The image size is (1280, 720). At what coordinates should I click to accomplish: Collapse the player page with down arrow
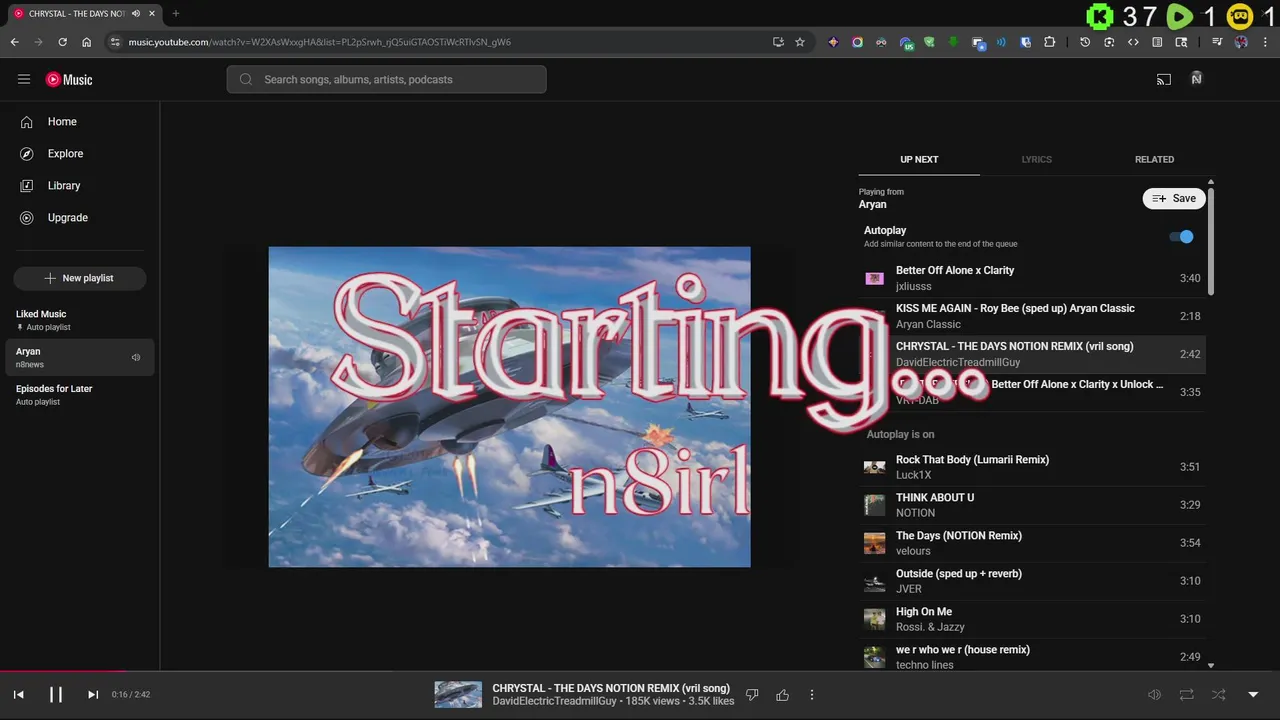pos(1253,694)
